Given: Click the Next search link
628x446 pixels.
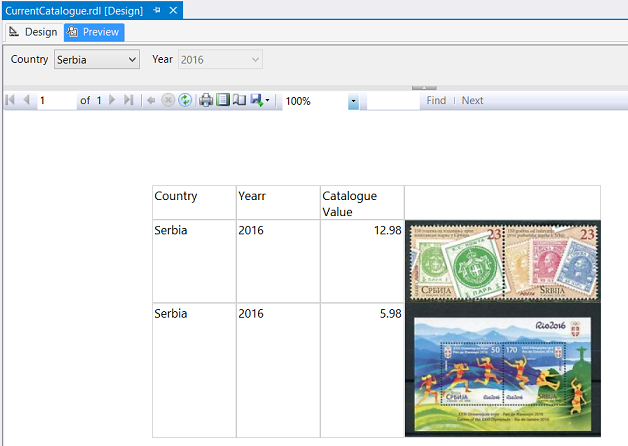Looking at the screenshot, I should pos(472,100).
